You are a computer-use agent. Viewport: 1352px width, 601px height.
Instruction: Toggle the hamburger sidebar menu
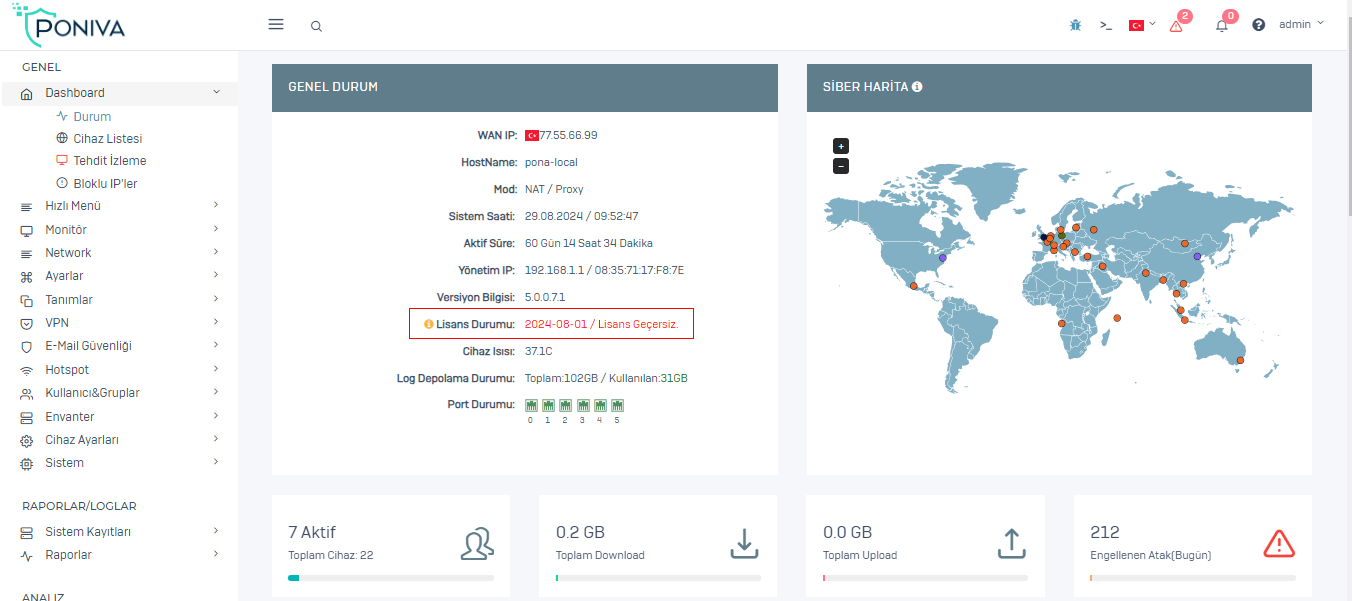276,25
